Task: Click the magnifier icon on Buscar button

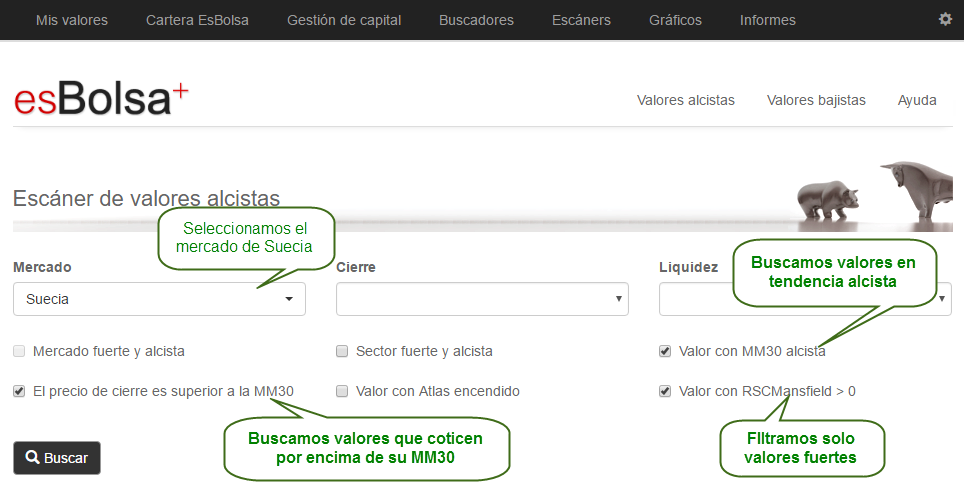Action: 32,457
